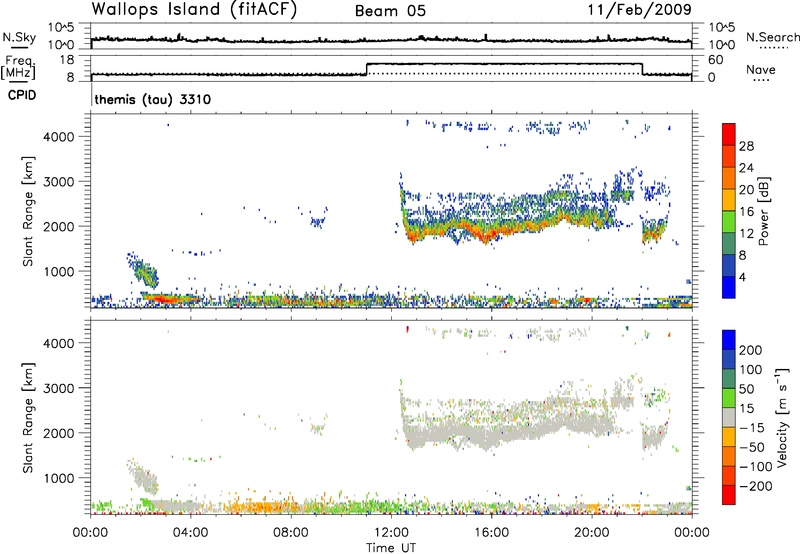Image resolution: width=800 pixels, height=554 pixels.
Task: Pick the gray segment of velocity colorbar
Action: point(729,418)
